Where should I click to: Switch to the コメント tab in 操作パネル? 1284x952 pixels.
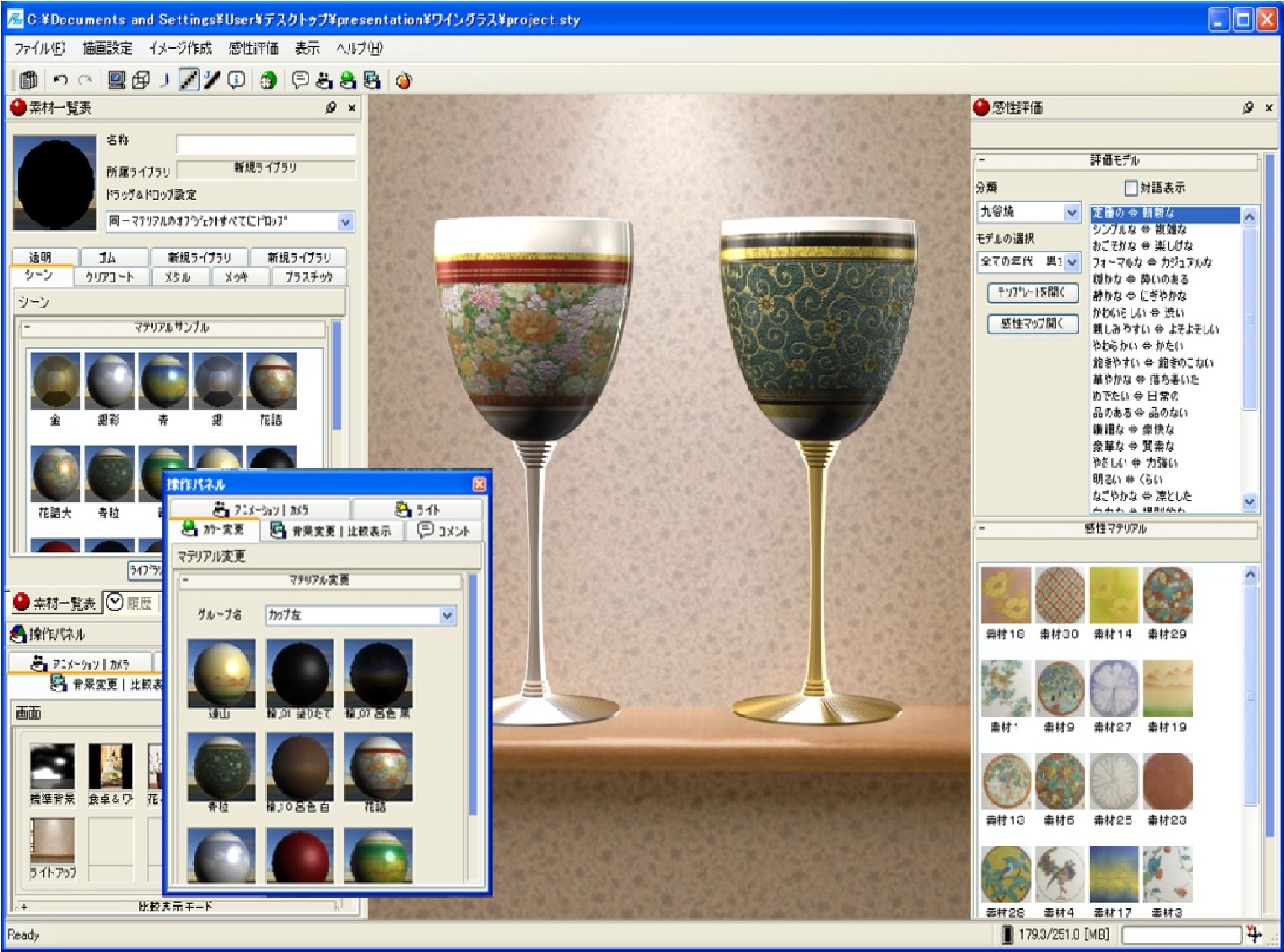[x=444, y=530]
